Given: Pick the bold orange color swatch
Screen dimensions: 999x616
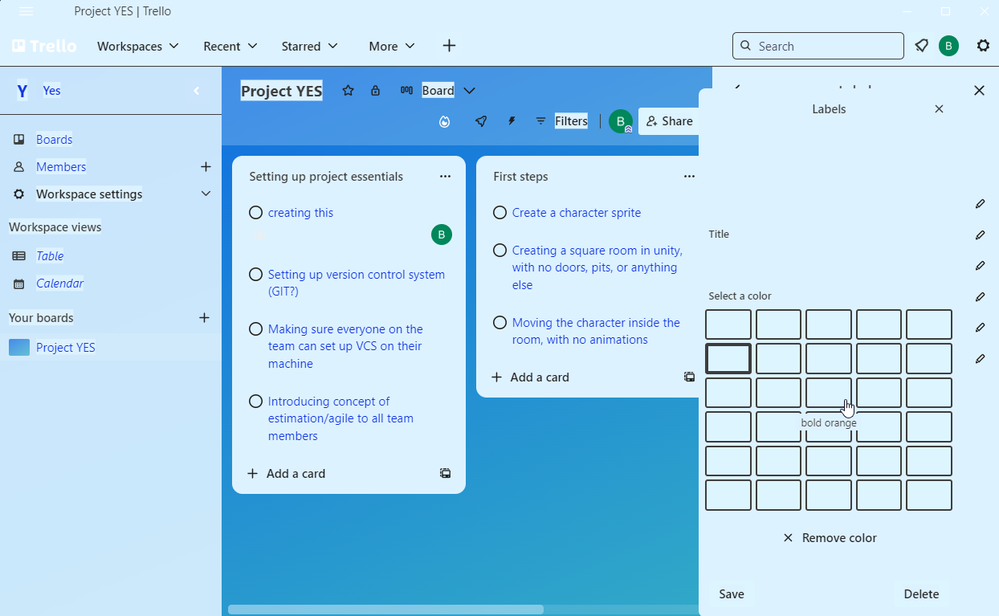Looking at the screenshot, I should tap(828, 392).
